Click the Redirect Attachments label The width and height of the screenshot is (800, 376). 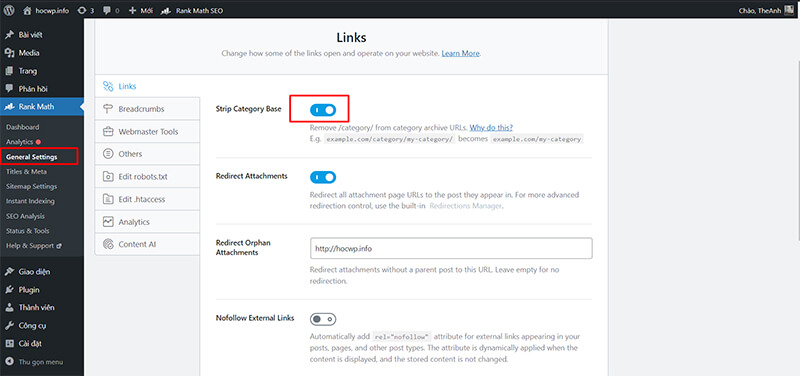point(252,176)
